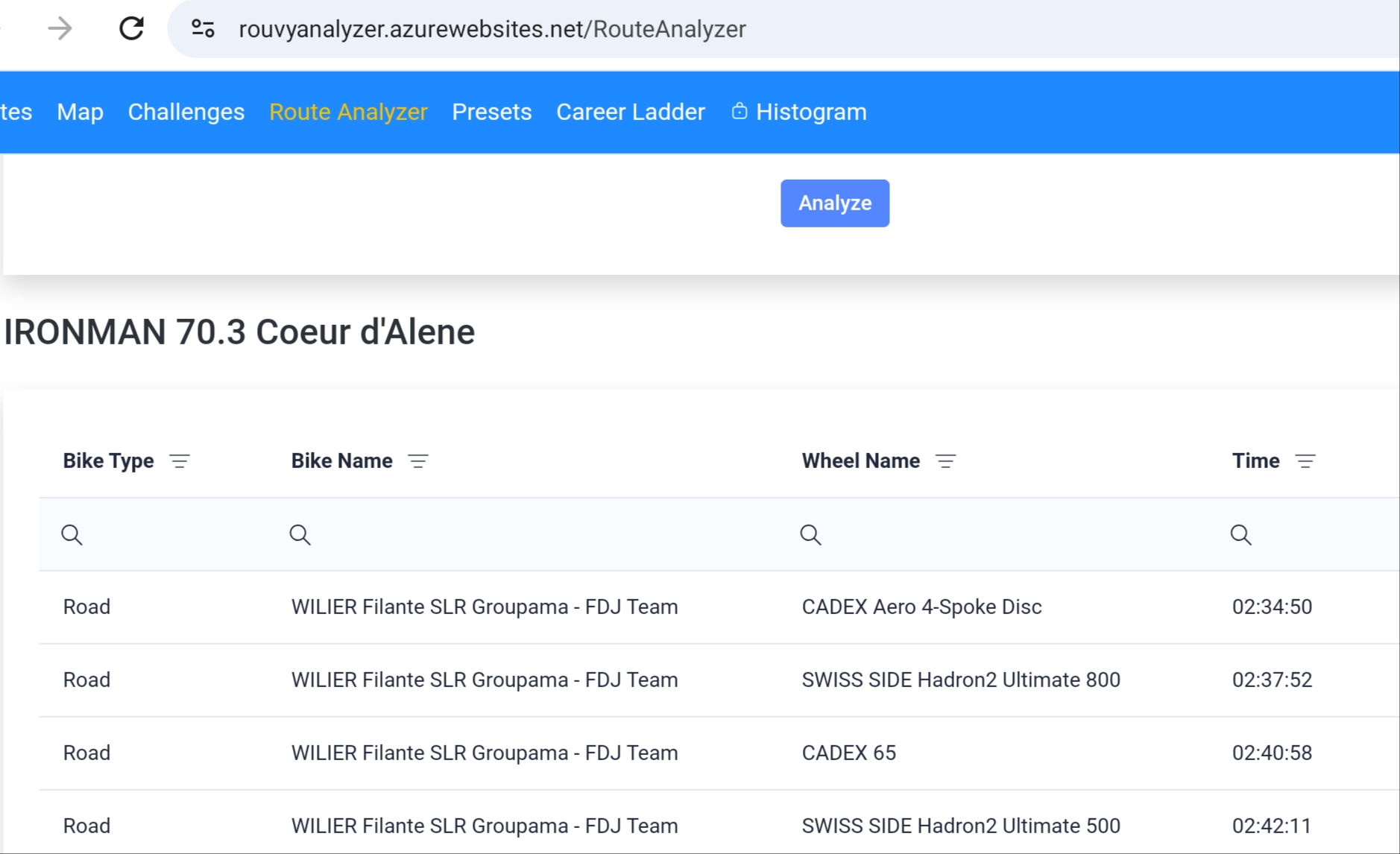The height and width of the screenshot is (854, 1400).
Task: Open Bike Name column filter icon
Action: tap(418, 461)
